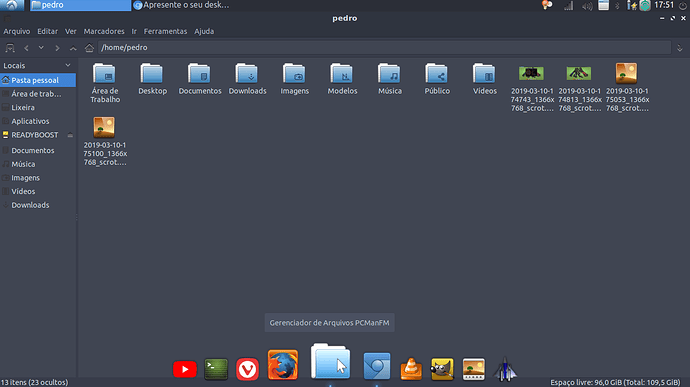Screen dimensions: 690x387
Task: Open the Vídeos folder in file view
Action: point(484,79)
